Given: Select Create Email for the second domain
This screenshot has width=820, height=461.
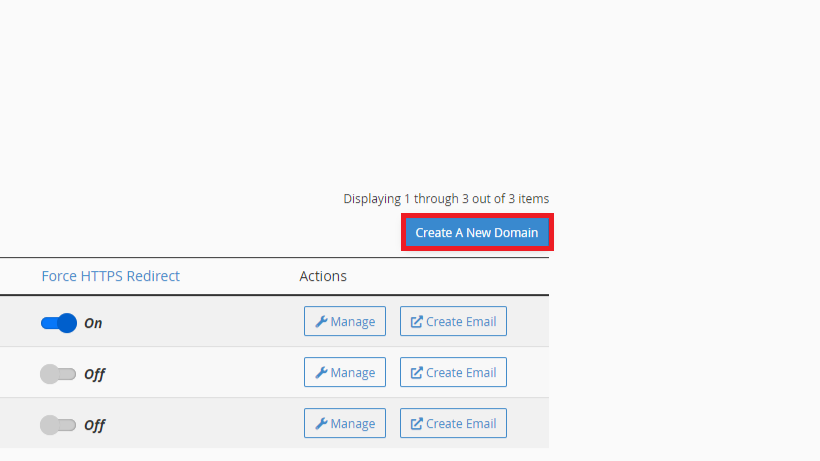Looking at the screenshot, I should pyautogui.click(x=453, y=372).
